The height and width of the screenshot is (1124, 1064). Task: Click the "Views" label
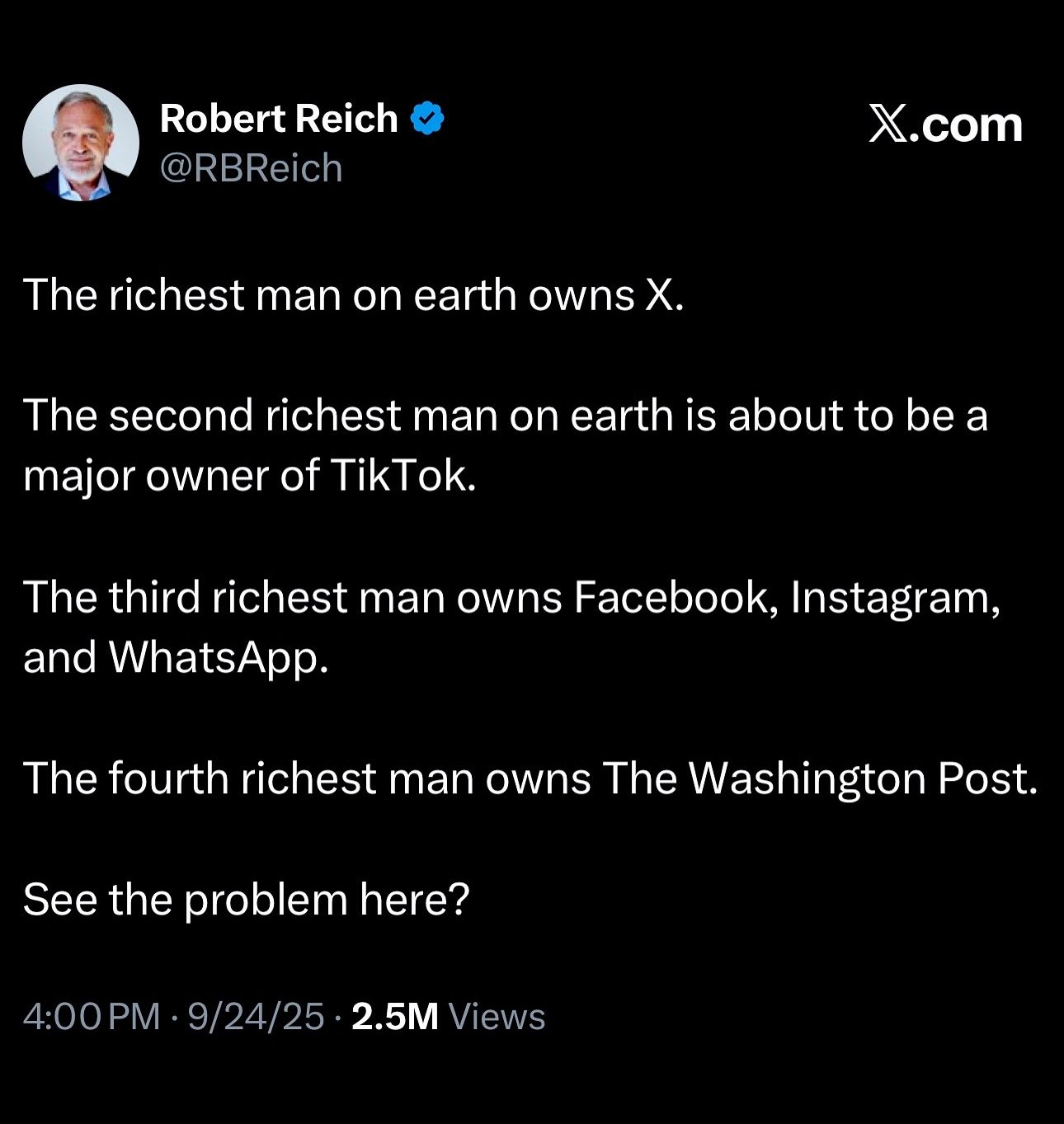497,1017
